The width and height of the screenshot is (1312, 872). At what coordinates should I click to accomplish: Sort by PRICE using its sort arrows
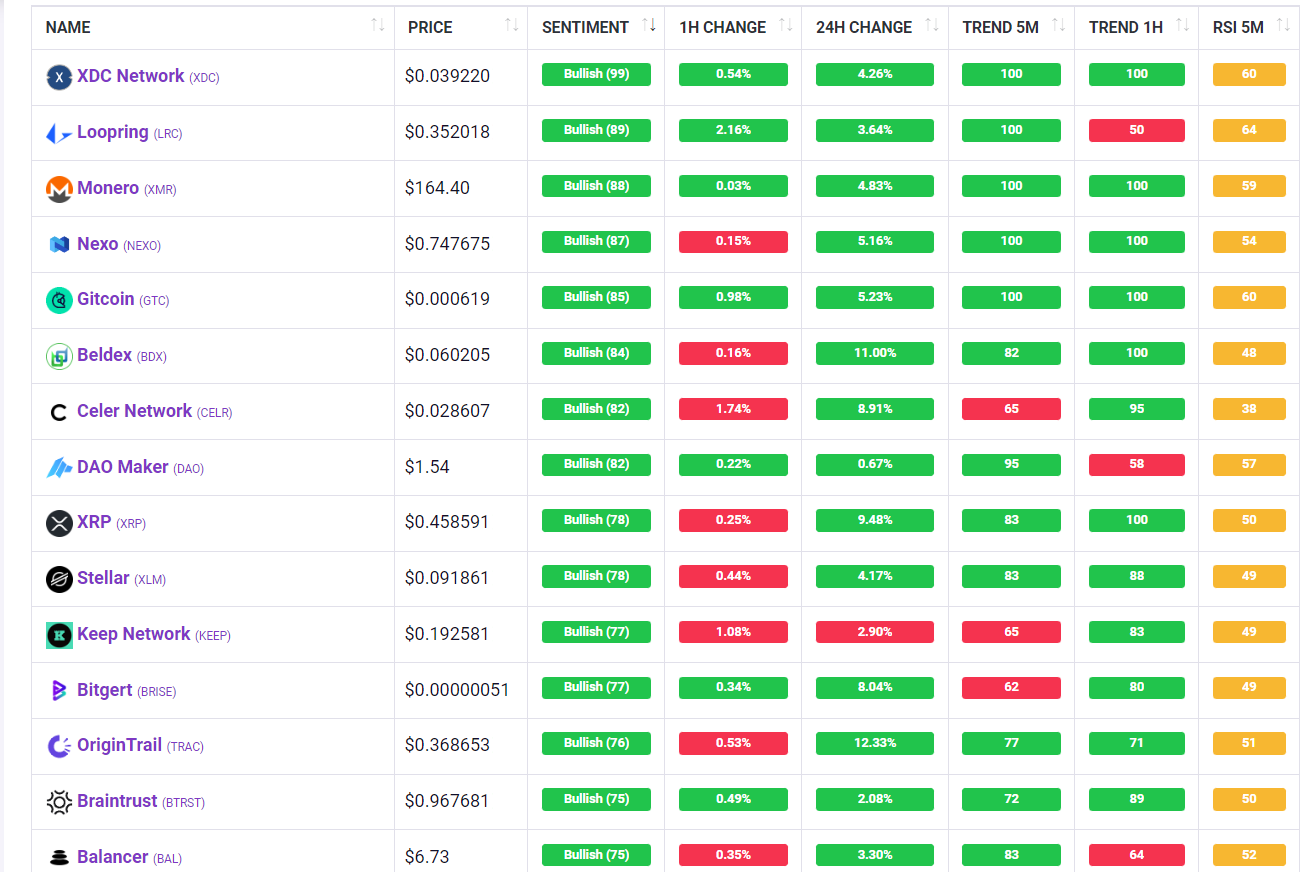(511, 26)
